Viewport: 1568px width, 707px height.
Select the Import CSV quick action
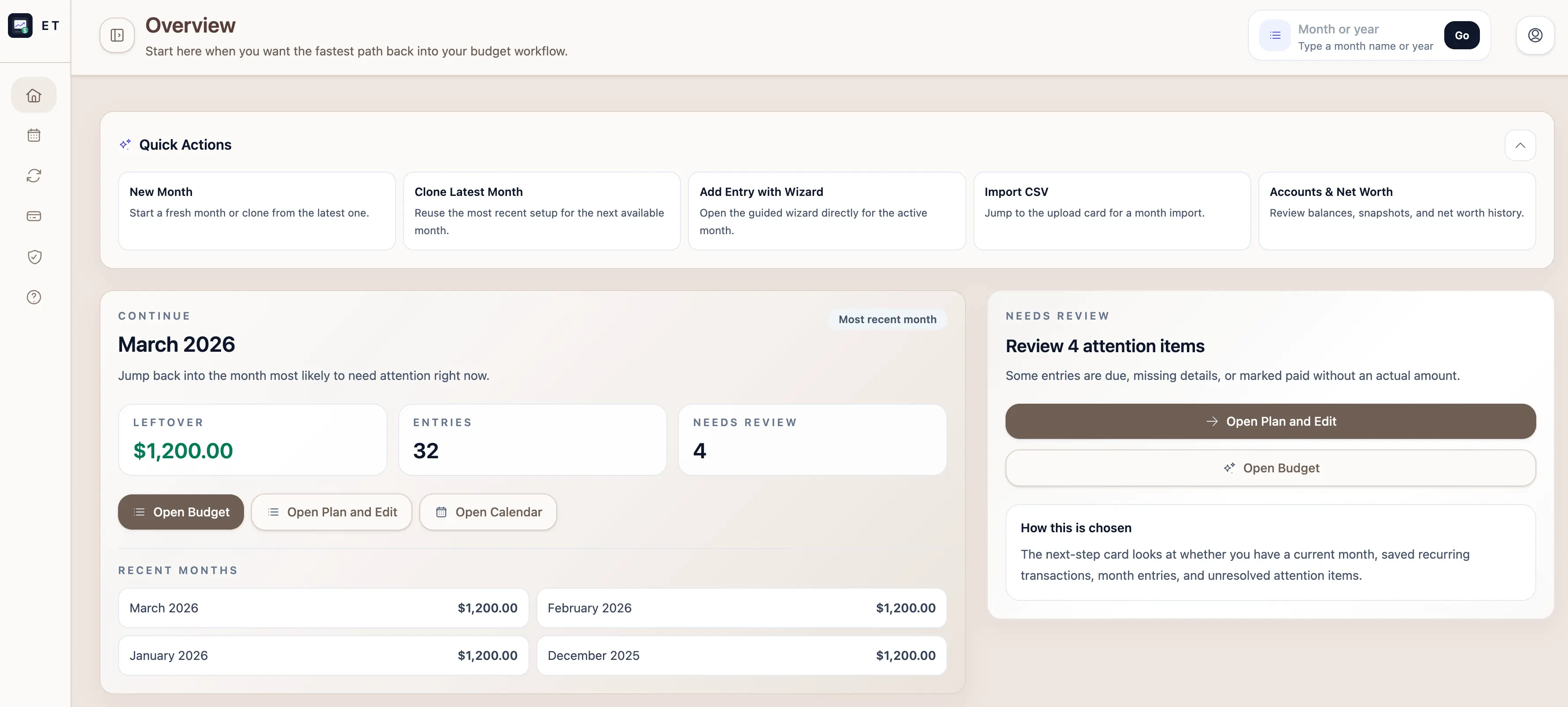click(x=1112, y=210)
